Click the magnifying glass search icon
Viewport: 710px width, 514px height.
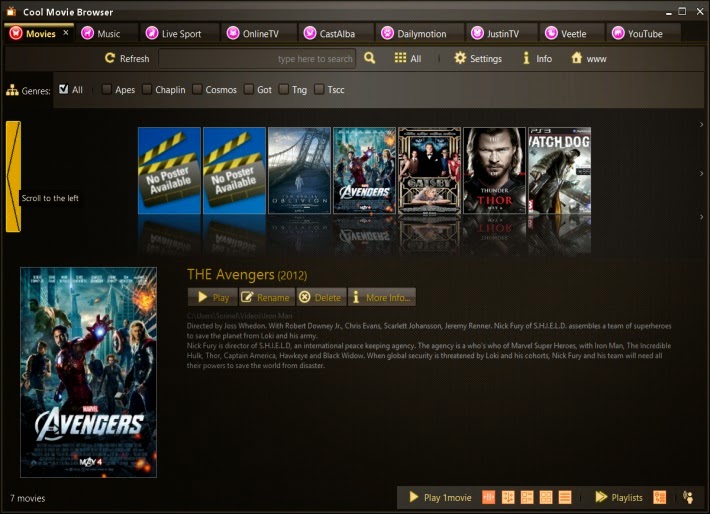coord(369,58)
